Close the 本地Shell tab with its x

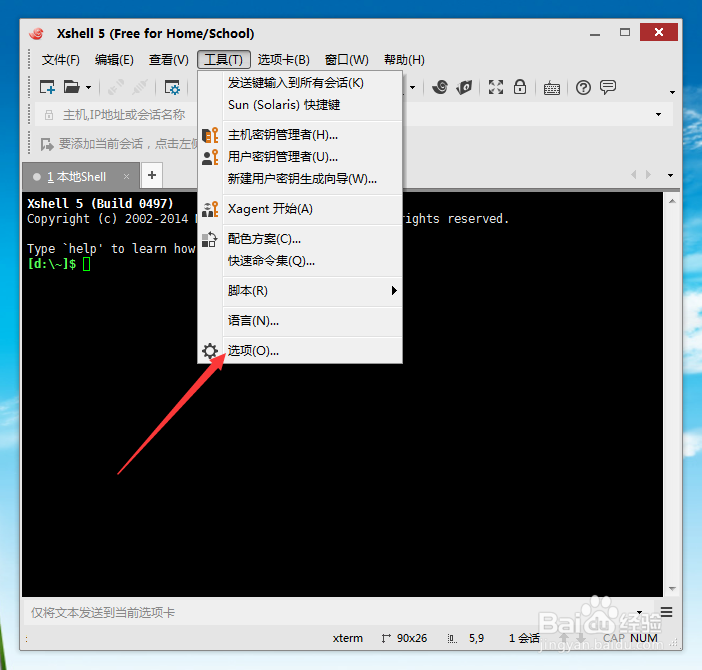(x=126, y=177)
